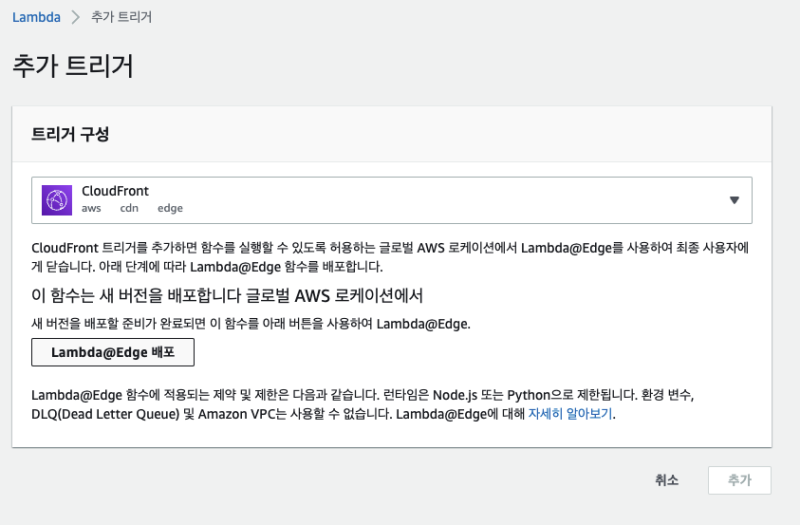Image resolution: width=800 pixels, height=525 pixels.
Task: Click the 추가 button
Action: pos(739,480)
